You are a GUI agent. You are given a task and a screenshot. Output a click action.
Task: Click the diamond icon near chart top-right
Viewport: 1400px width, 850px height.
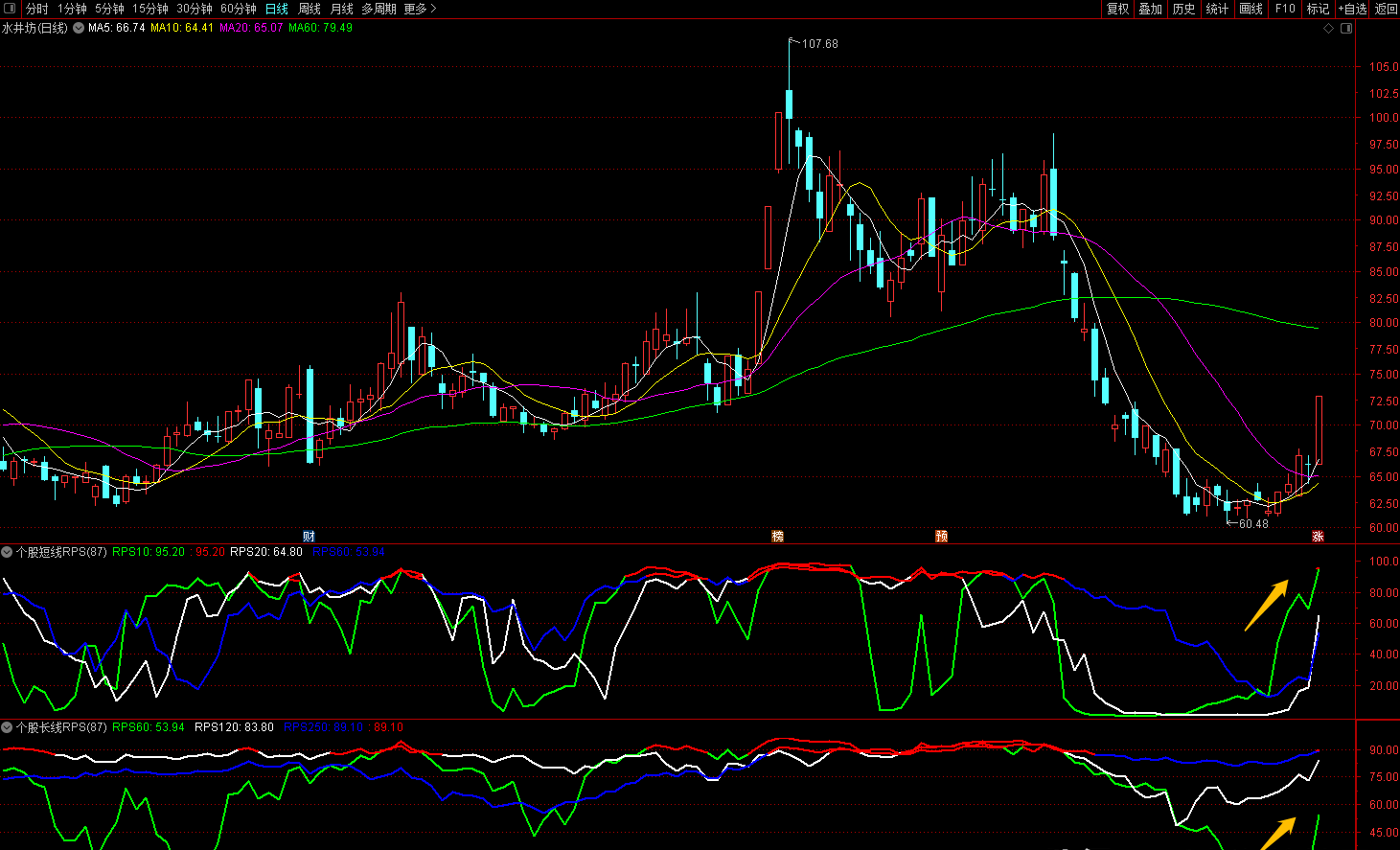tap(1329, 29)
